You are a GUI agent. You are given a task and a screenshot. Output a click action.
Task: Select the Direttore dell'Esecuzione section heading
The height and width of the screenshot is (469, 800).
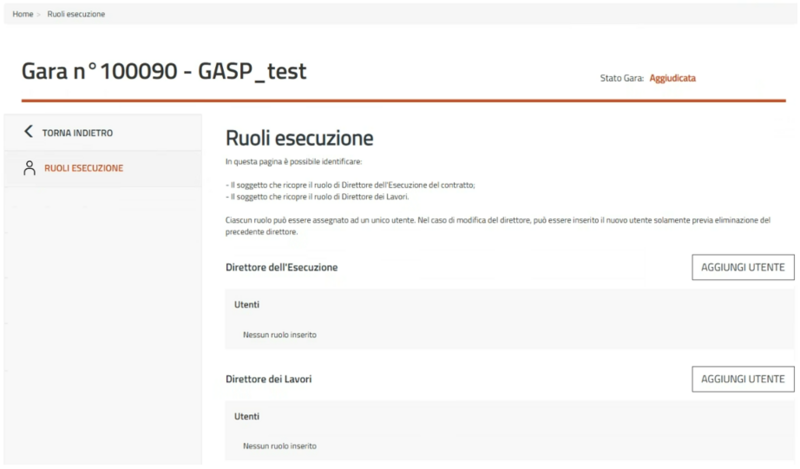tap(282, 268)
